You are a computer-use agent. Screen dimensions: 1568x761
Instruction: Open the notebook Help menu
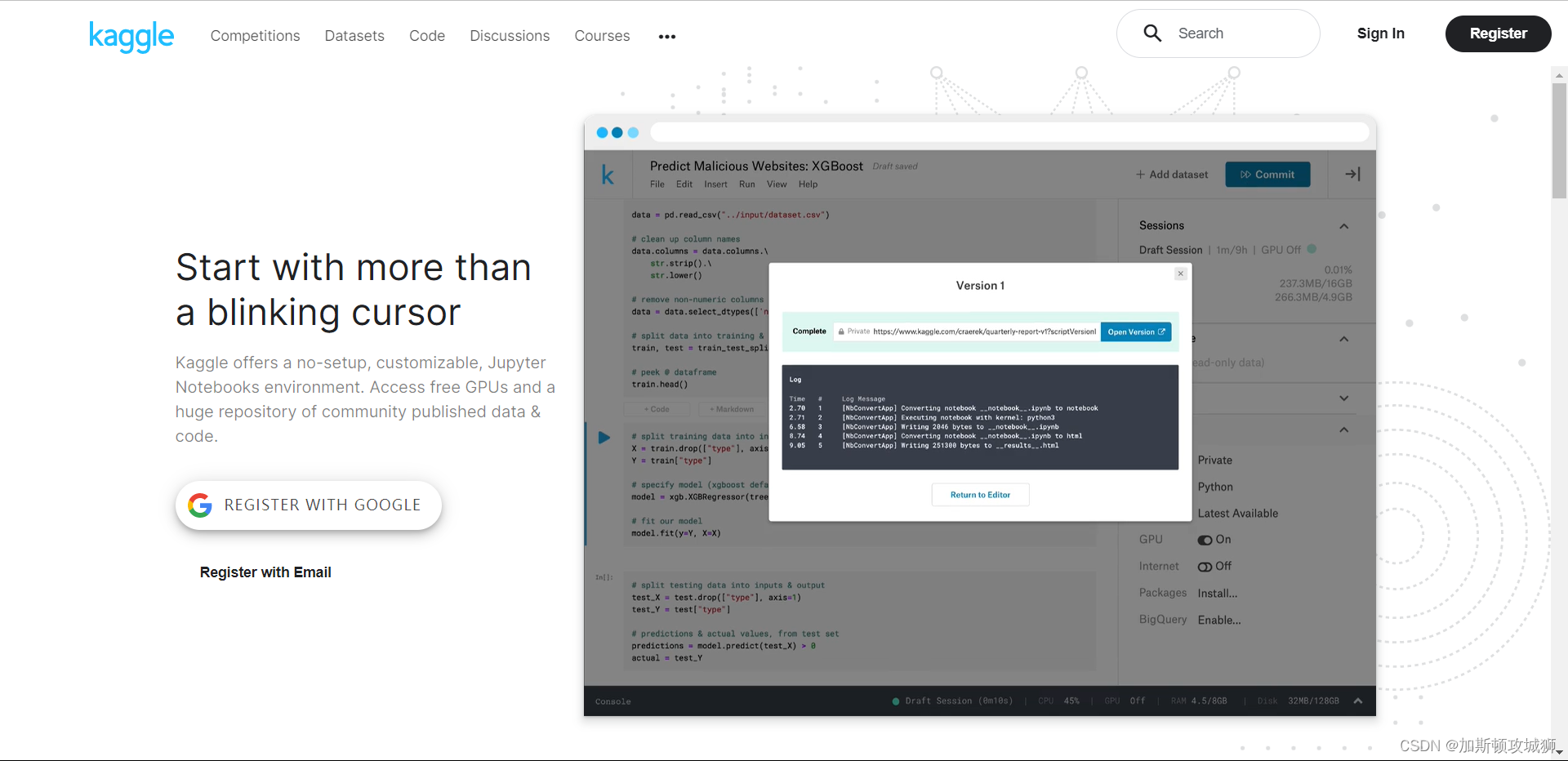(x=808, y=185)
